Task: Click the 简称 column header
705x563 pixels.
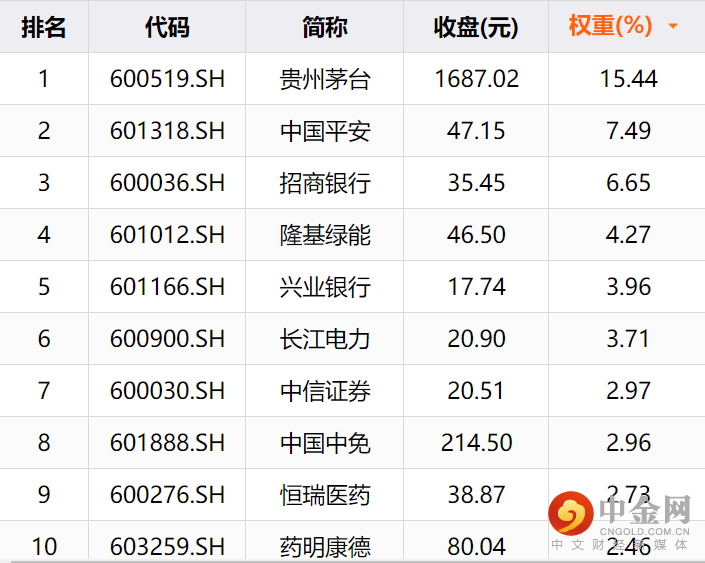Action: click(325, 27)
